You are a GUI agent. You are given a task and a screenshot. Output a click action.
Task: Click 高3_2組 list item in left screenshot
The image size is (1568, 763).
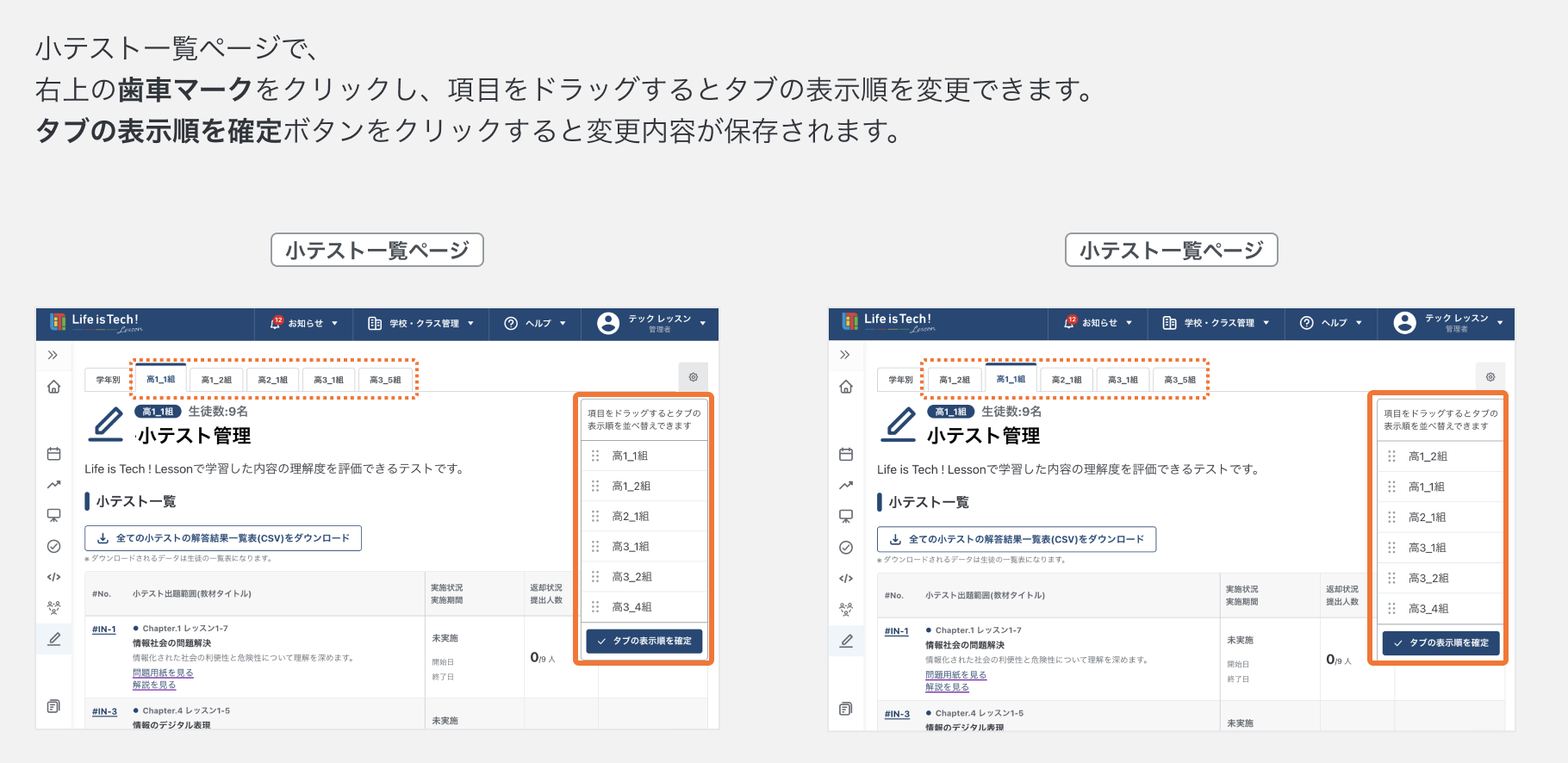(x=644, y=576)
